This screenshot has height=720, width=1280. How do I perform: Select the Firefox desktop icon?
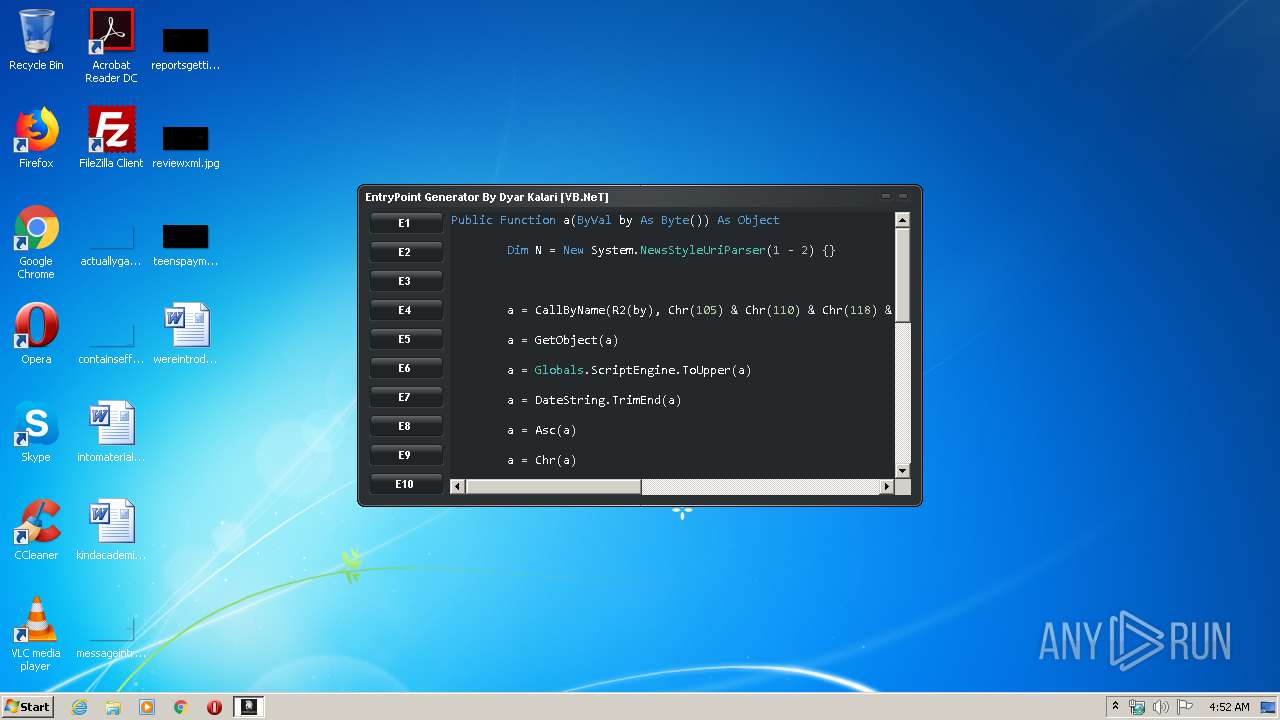click(36, 138)
